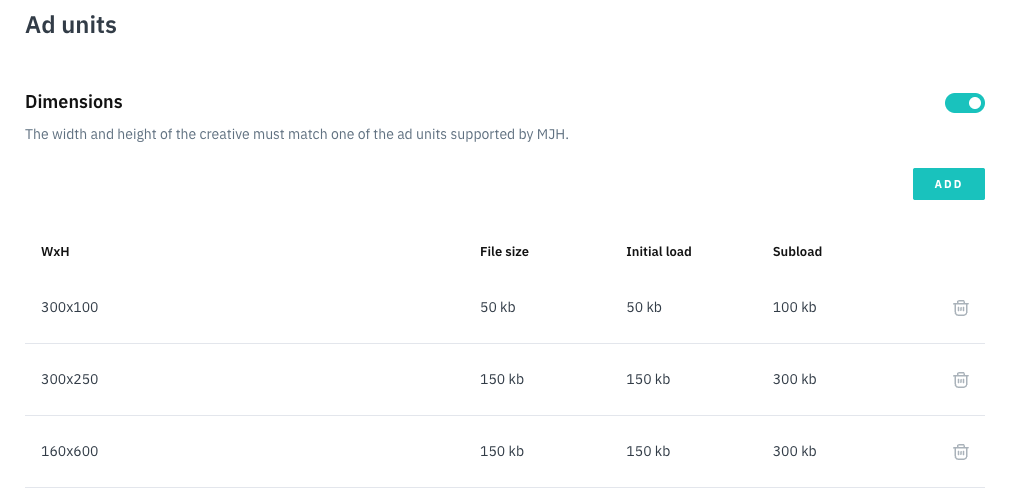Click the trash icon for 160x600

960,452
